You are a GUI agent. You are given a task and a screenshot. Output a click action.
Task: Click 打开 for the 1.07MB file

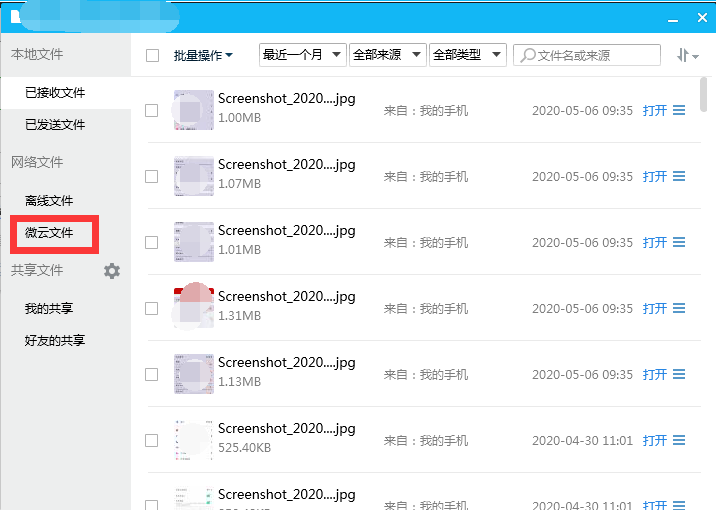tap(655, 176)
